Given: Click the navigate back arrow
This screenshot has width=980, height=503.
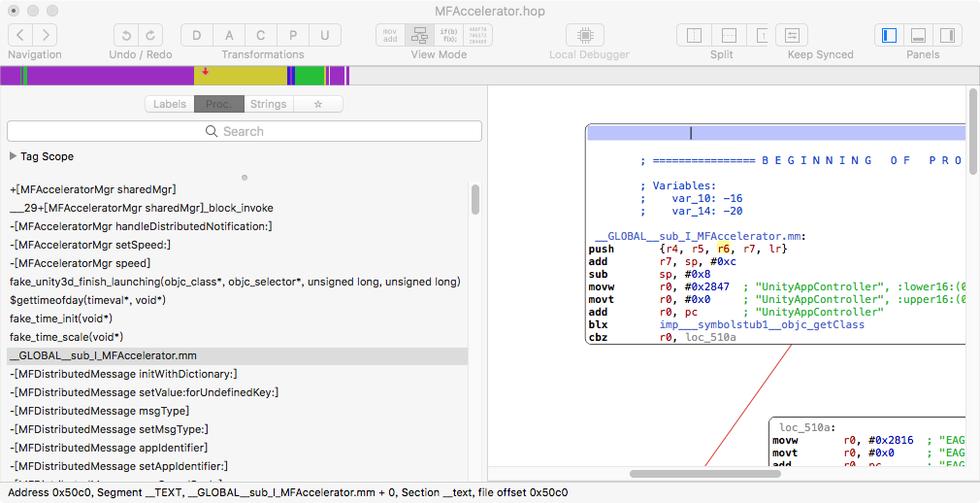Looking at the screenshot, I should coord(21,35).
